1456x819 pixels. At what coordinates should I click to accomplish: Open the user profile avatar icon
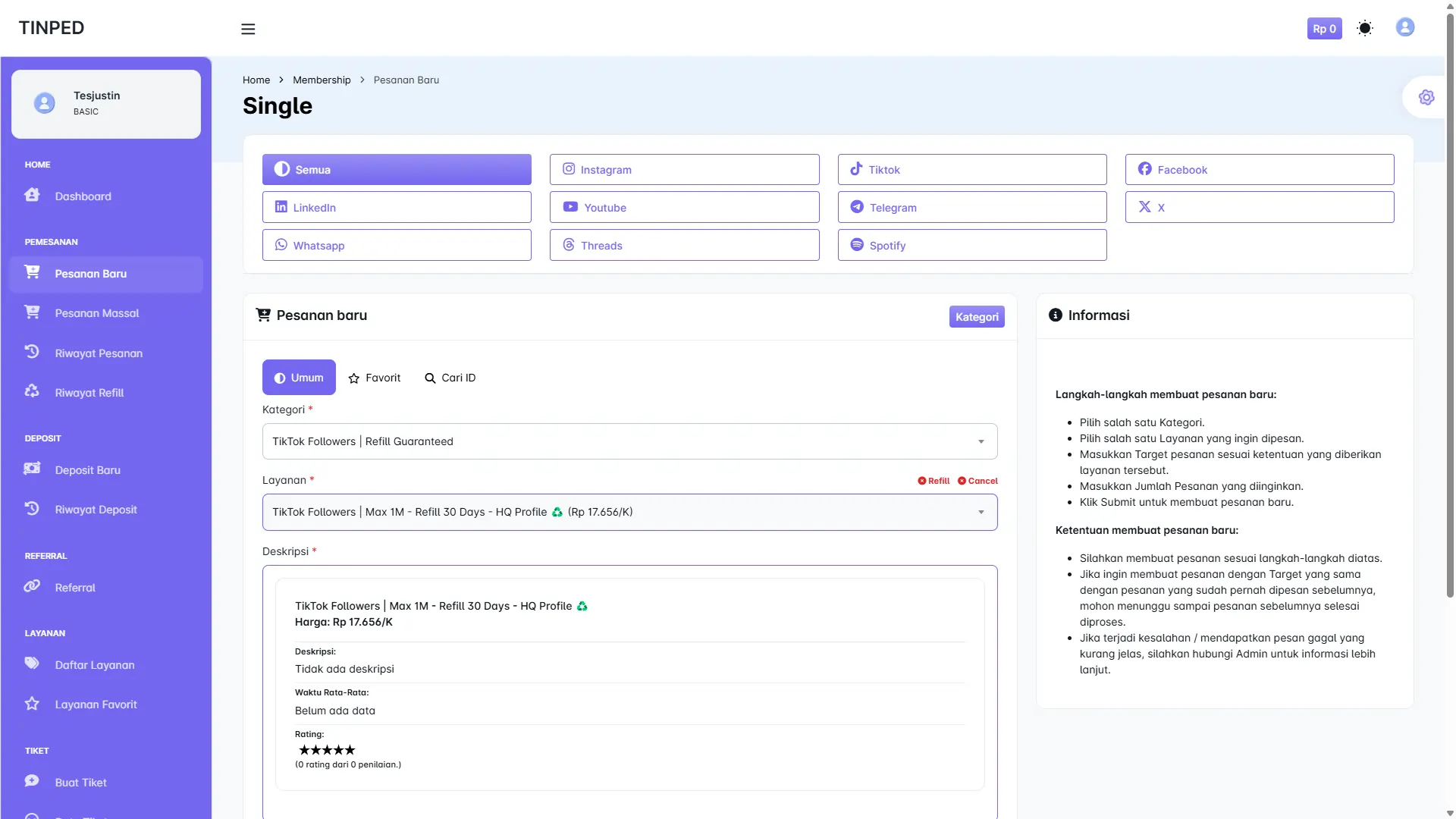click(1404, 27)
